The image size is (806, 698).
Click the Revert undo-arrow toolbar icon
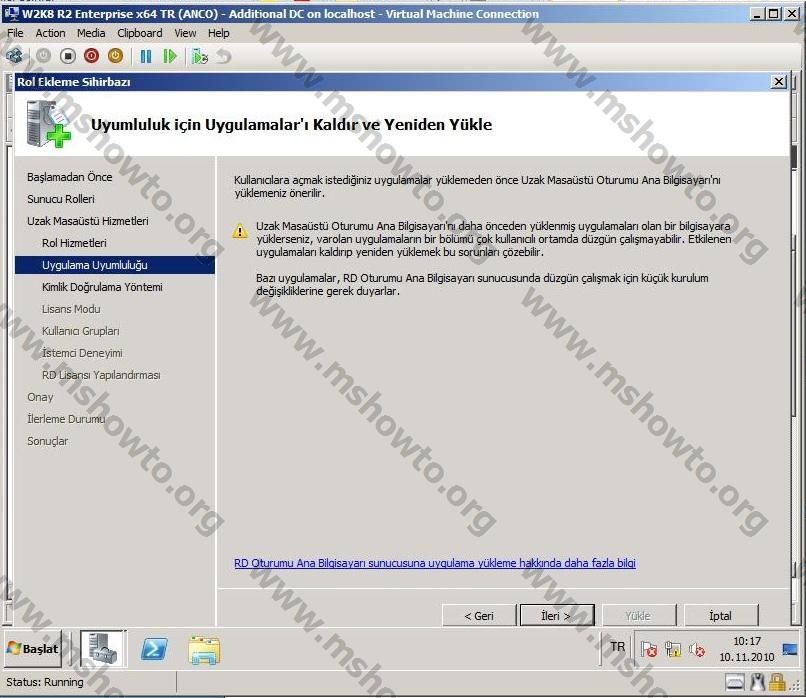pos(224,56)
